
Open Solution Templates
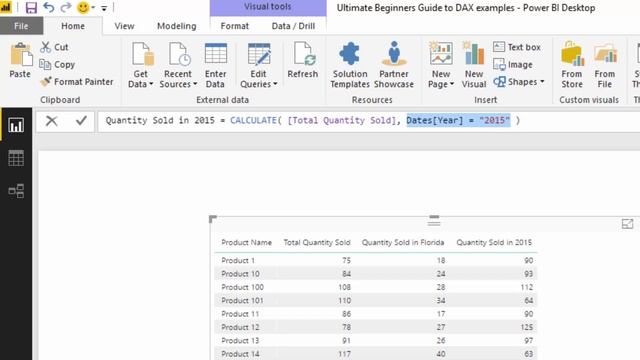pyautogui.click(x=350, y=65)
